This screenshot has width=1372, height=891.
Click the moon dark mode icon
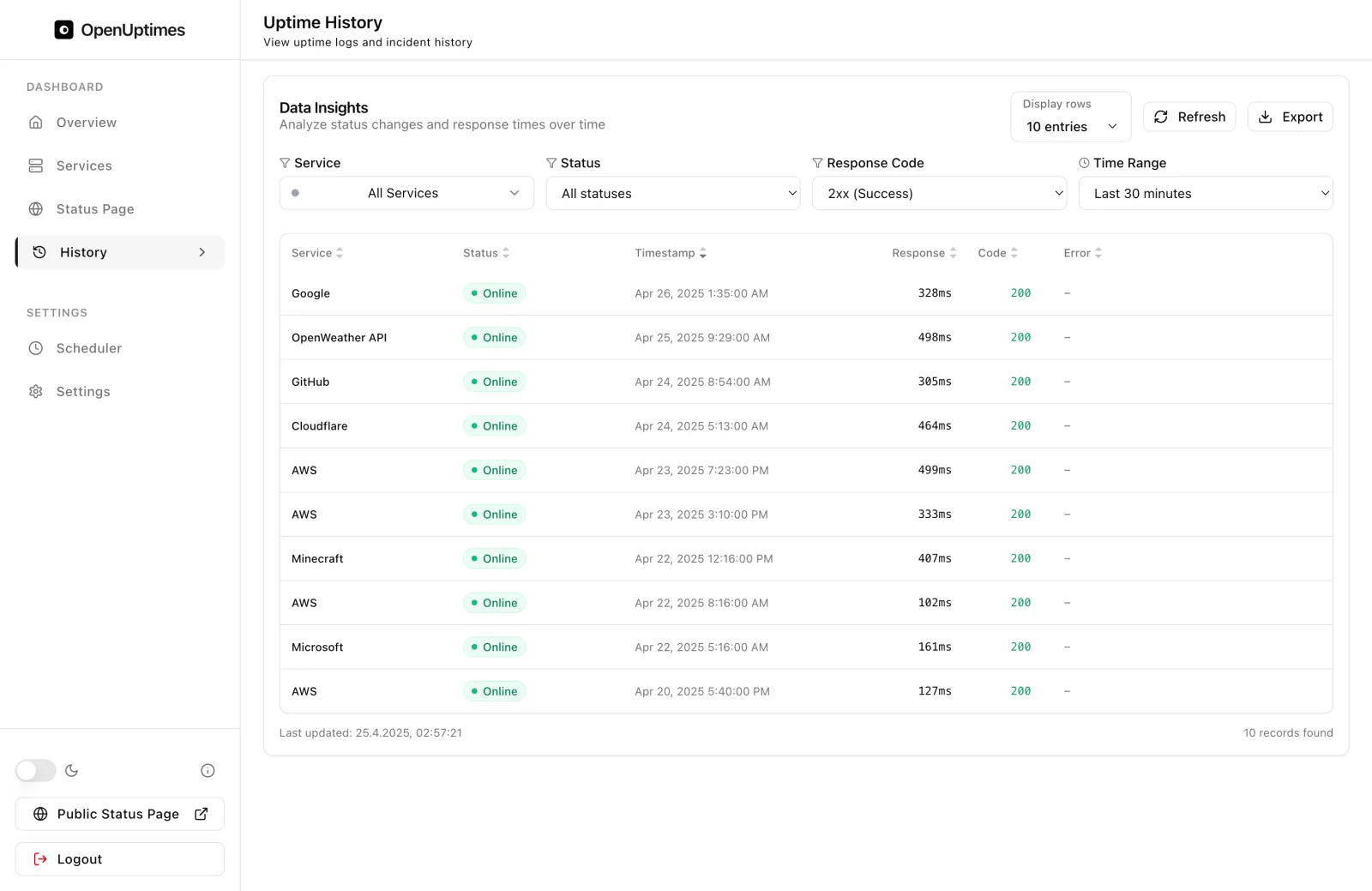[x=72, y=771]
